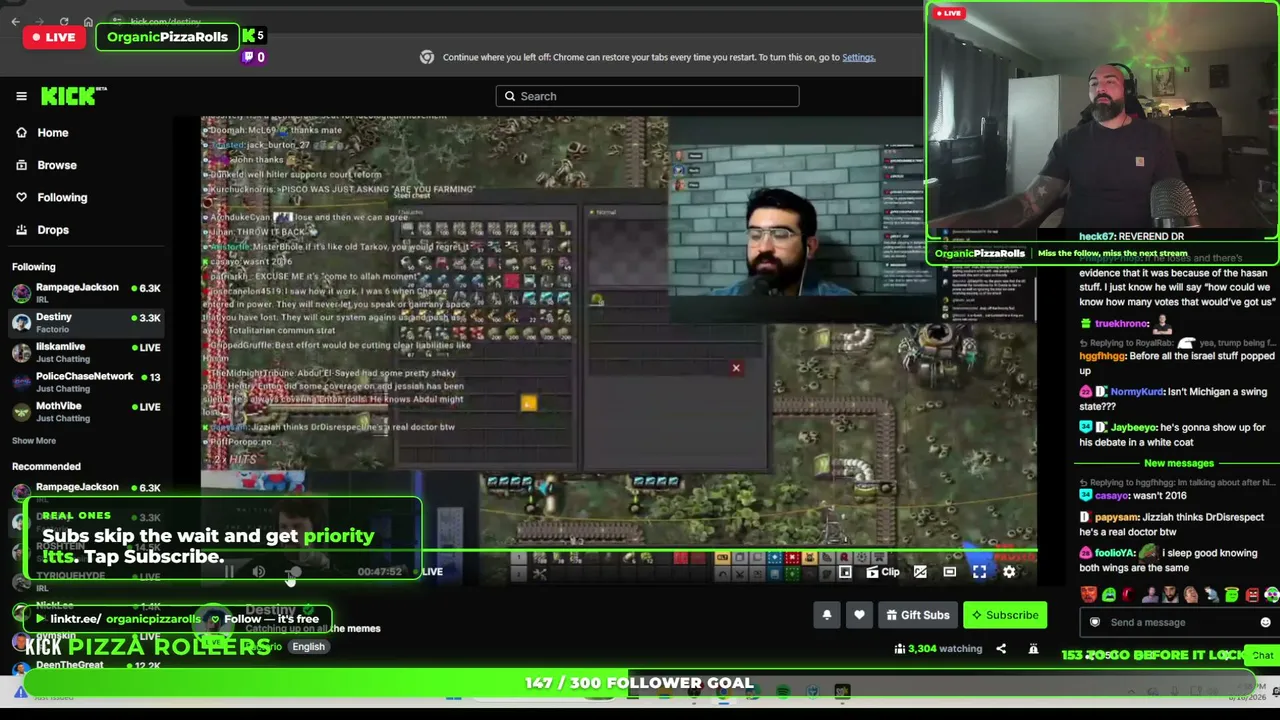Mute the stream with the volume icon
This screenshot has width=1280, height=720.
(259, 572)
